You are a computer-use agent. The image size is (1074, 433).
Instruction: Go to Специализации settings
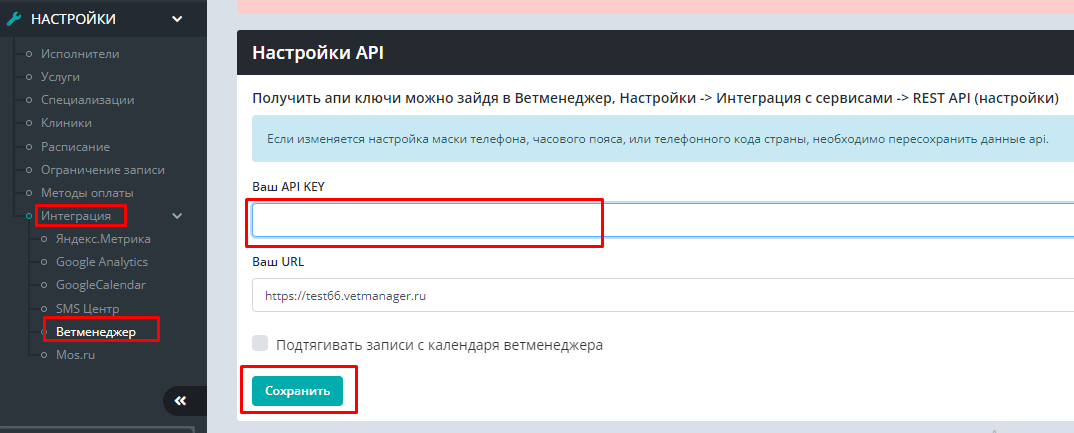point(87,100)
